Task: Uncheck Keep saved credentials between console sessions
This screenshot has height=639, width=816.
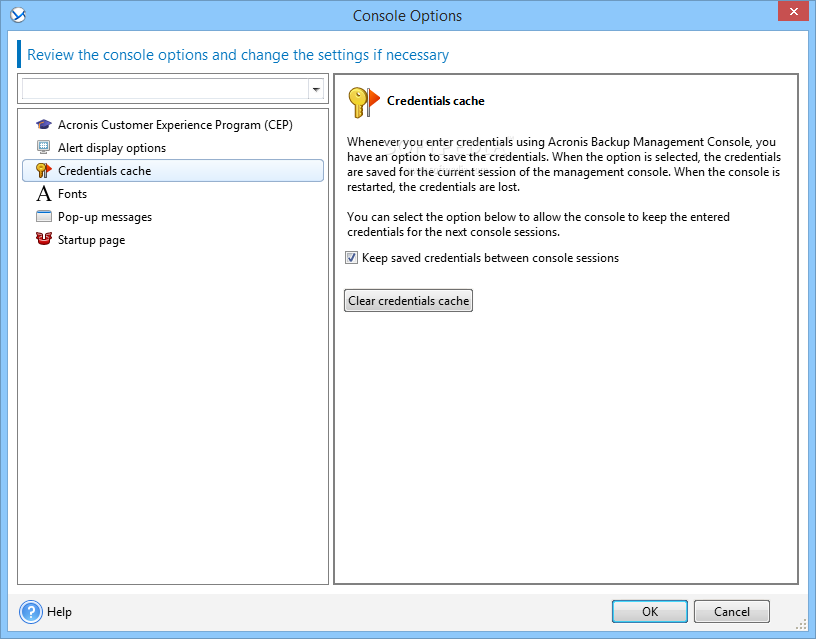Action: click(352, 258)
